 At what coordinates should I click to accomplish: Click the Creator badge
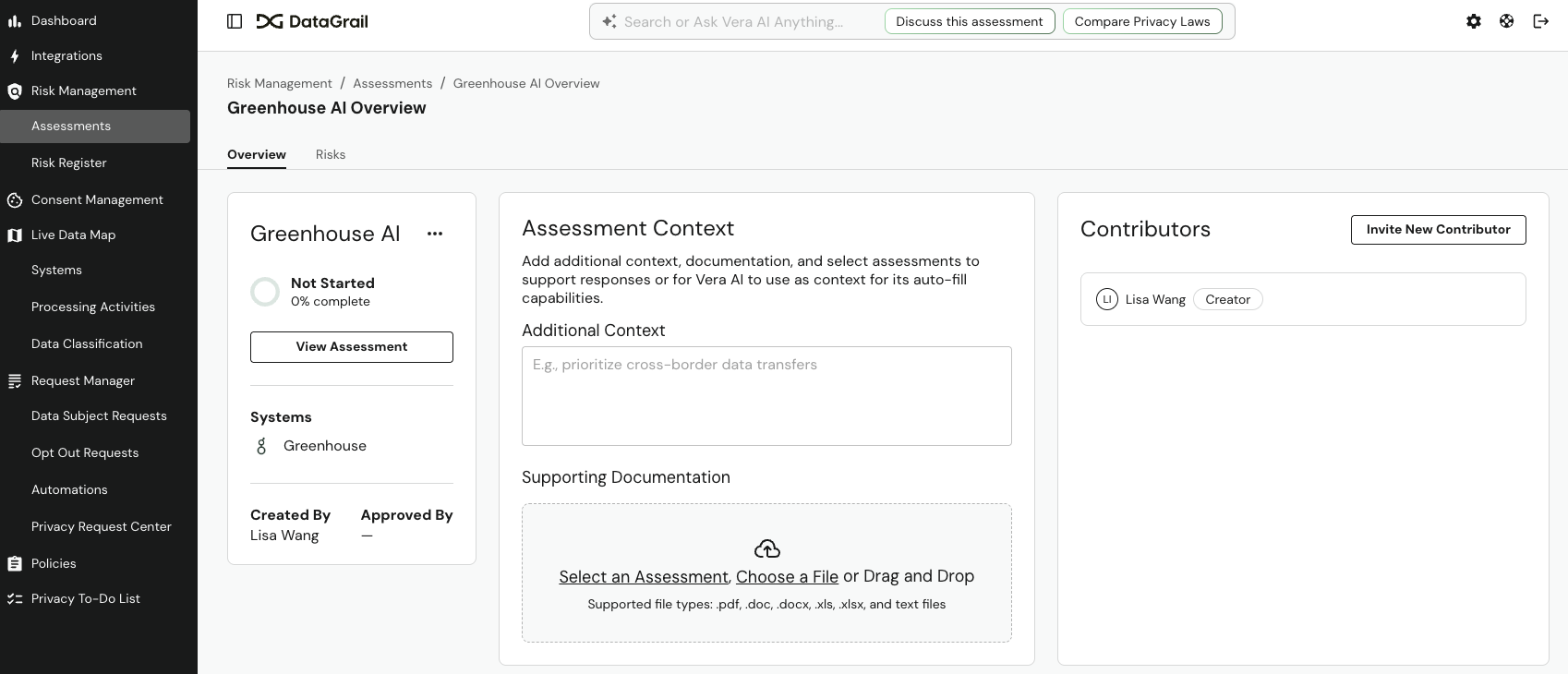tap(1227, 299)
